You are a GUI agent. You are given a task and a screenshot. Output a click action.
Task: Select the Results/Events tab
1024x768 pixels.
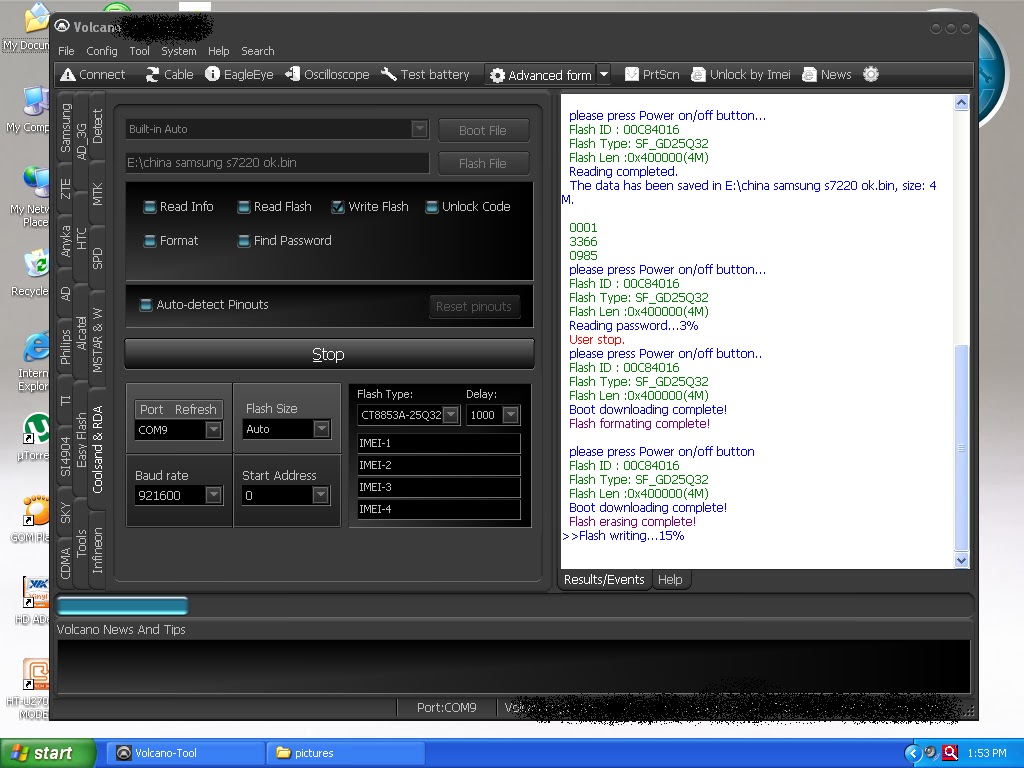(604, 580)
